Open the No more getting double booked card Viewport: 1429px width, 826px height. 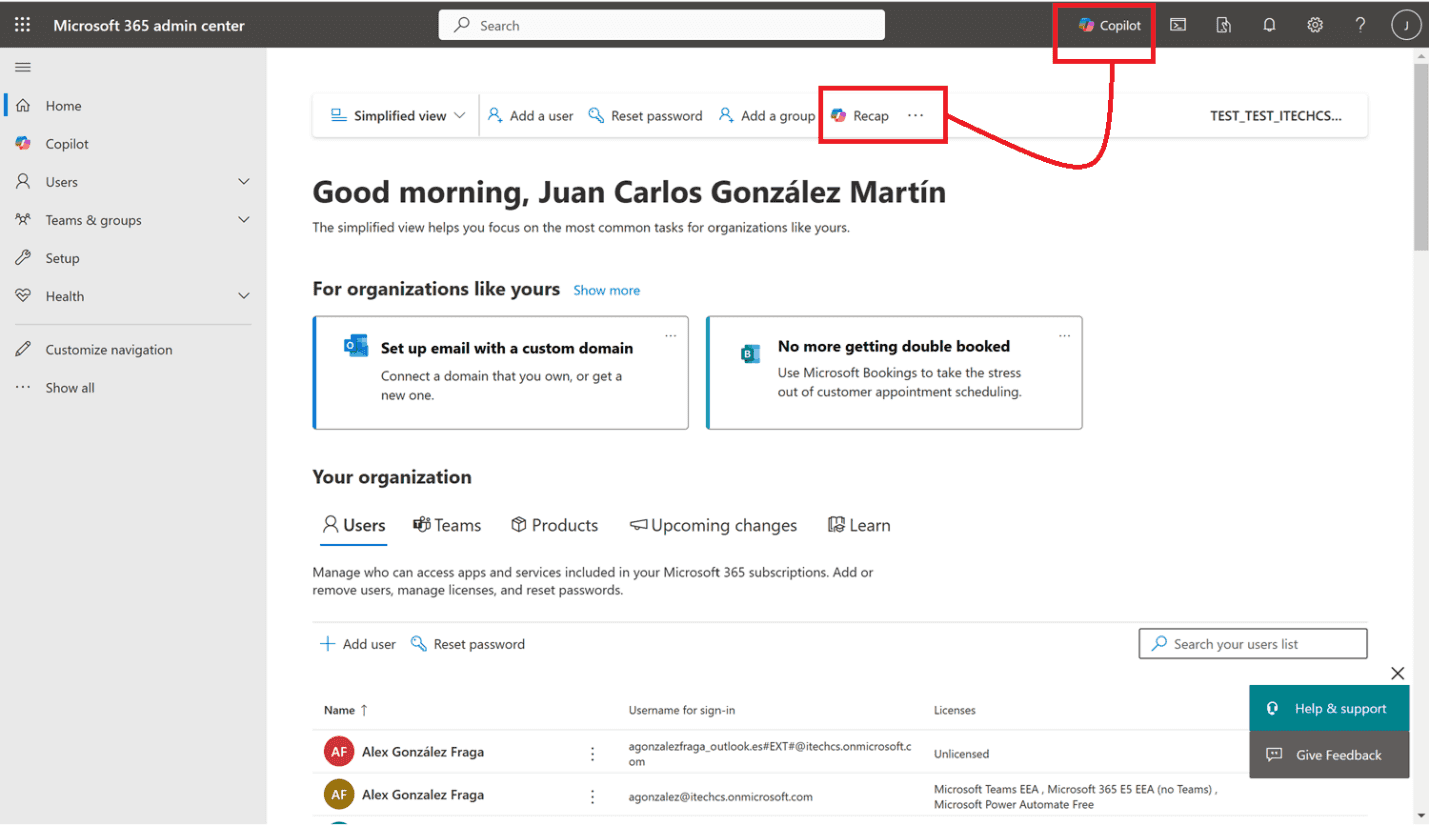[x=894, y=372]
